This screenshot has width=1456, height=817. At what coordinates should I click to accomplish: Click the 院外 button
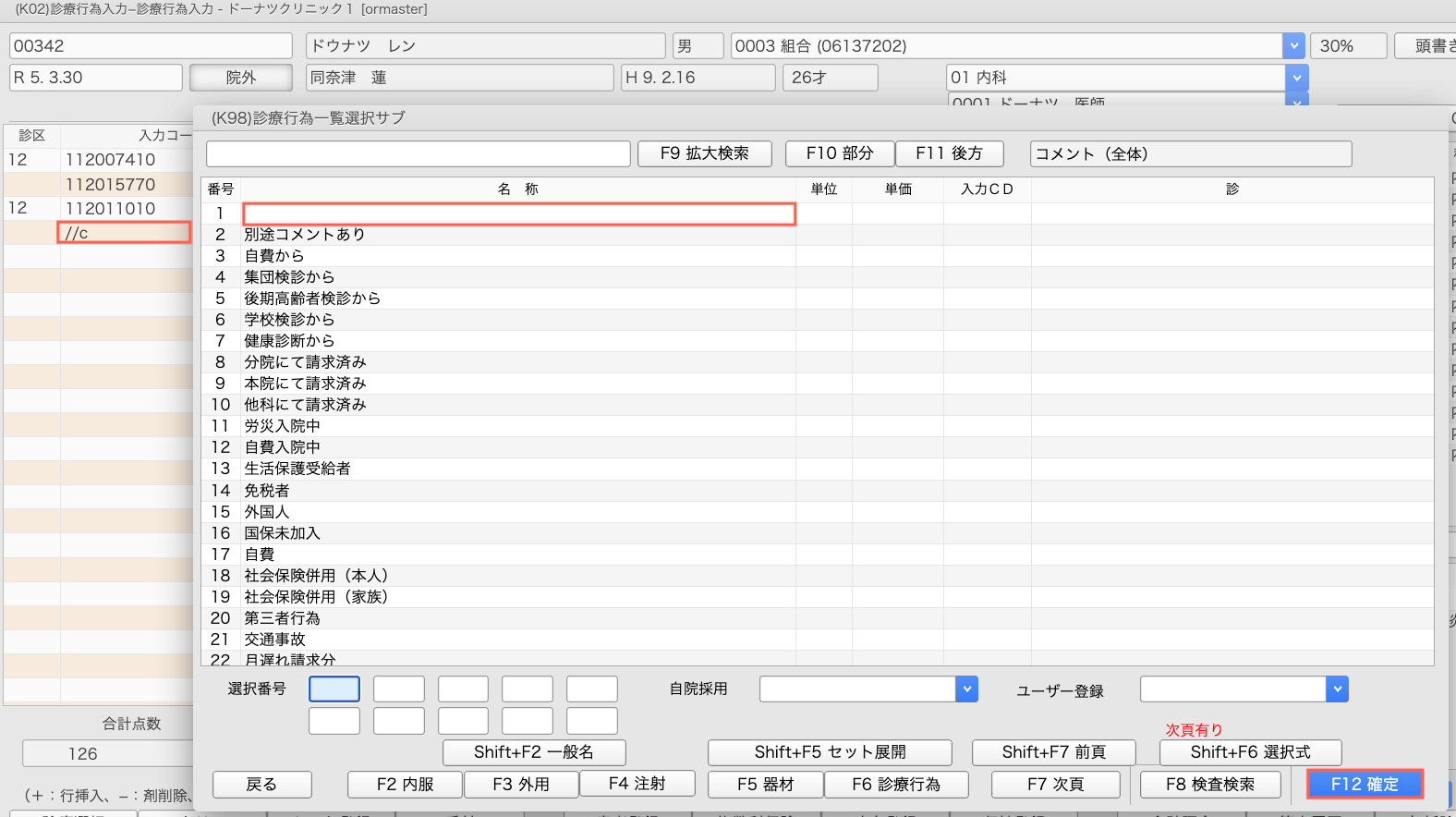[240, 78]
